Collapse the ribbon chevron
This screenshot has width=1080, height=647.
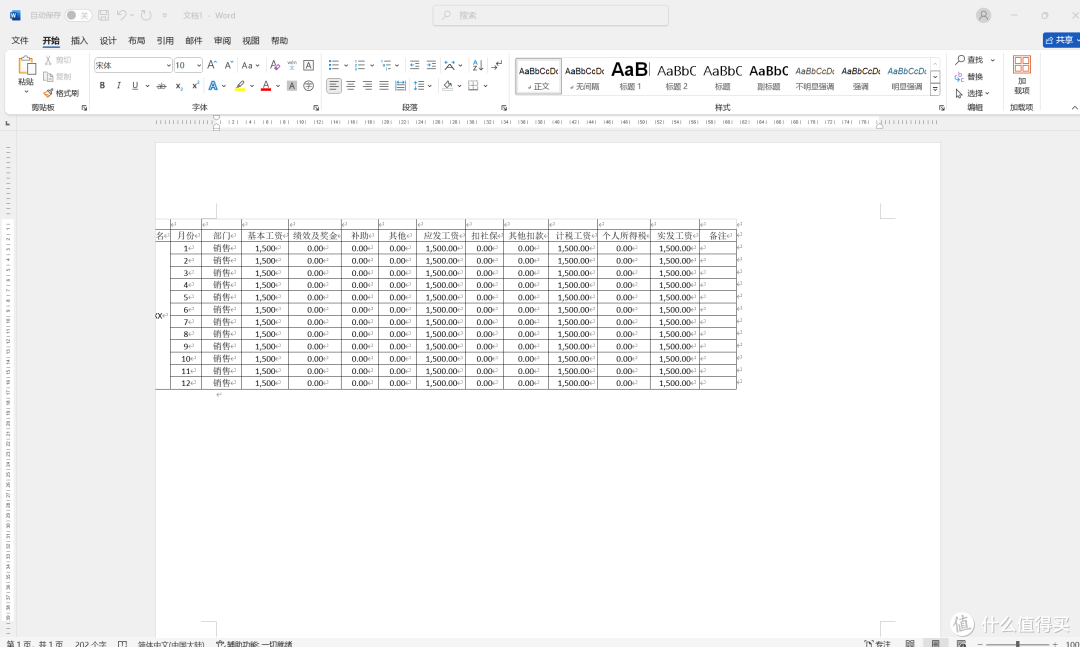point(1074,107)
